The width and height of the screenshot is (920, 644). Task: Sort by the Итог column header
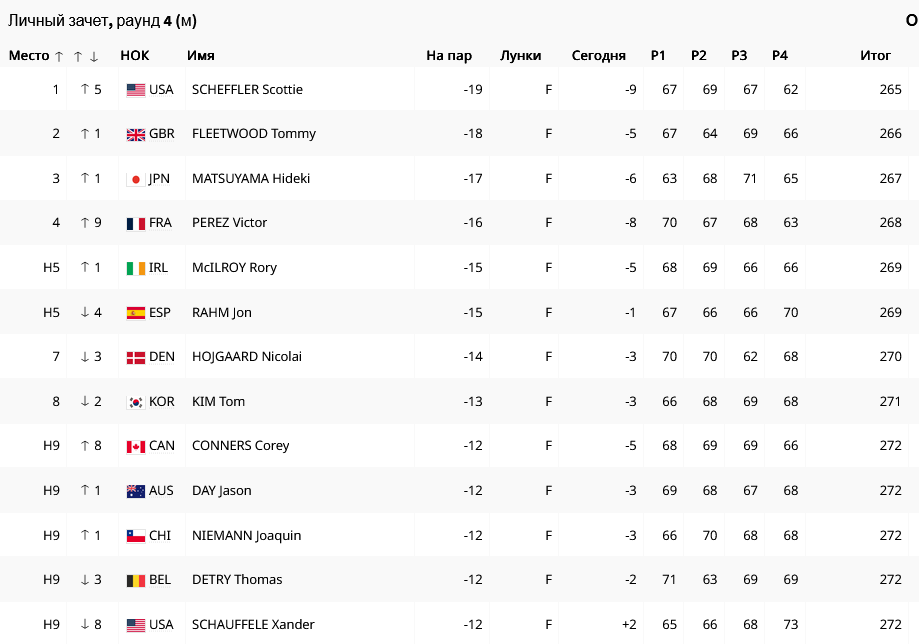coord(875,56)
